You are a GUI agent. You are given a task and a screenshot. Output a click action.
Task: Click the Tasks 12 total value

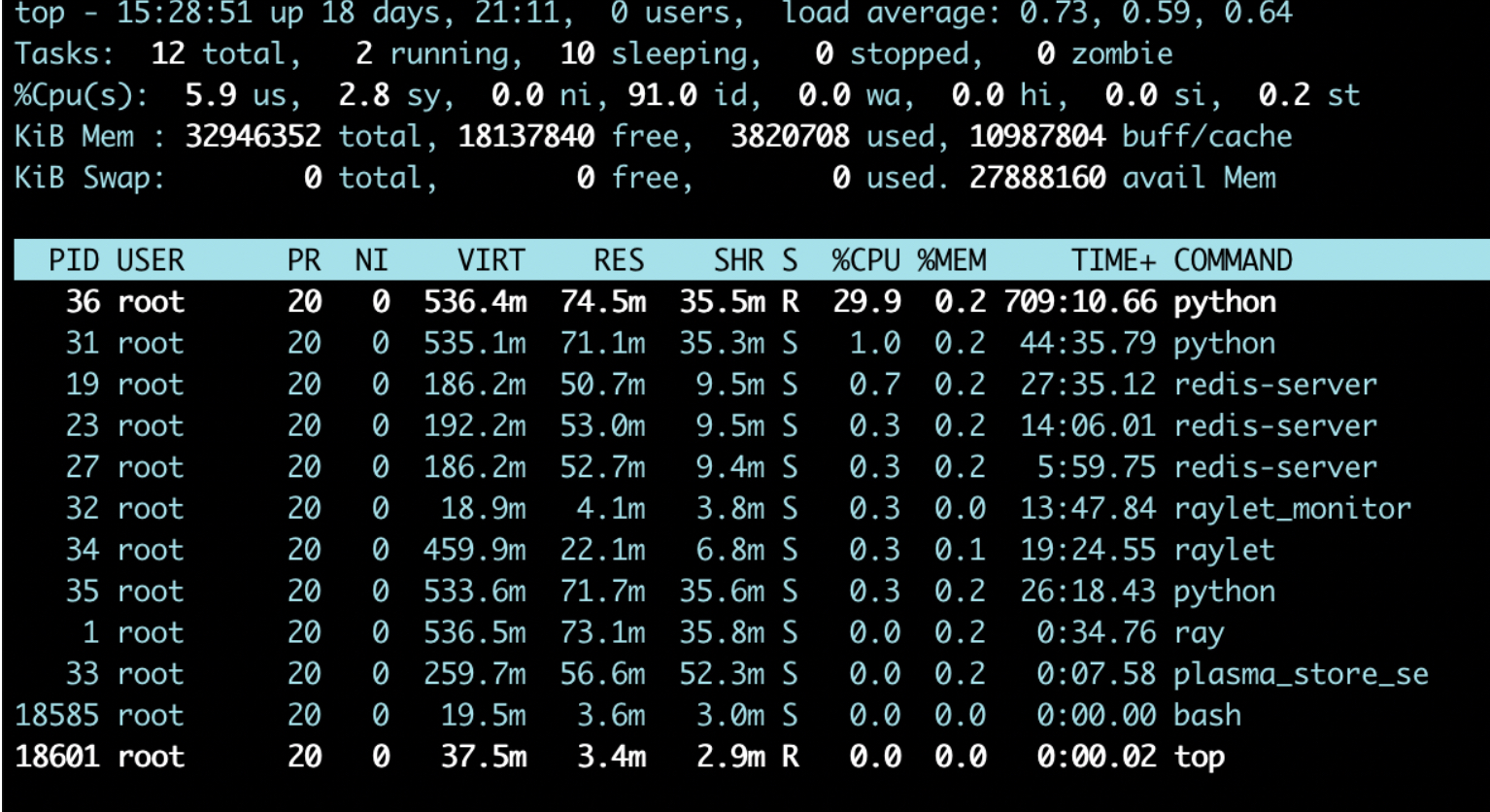coord(168,53)
